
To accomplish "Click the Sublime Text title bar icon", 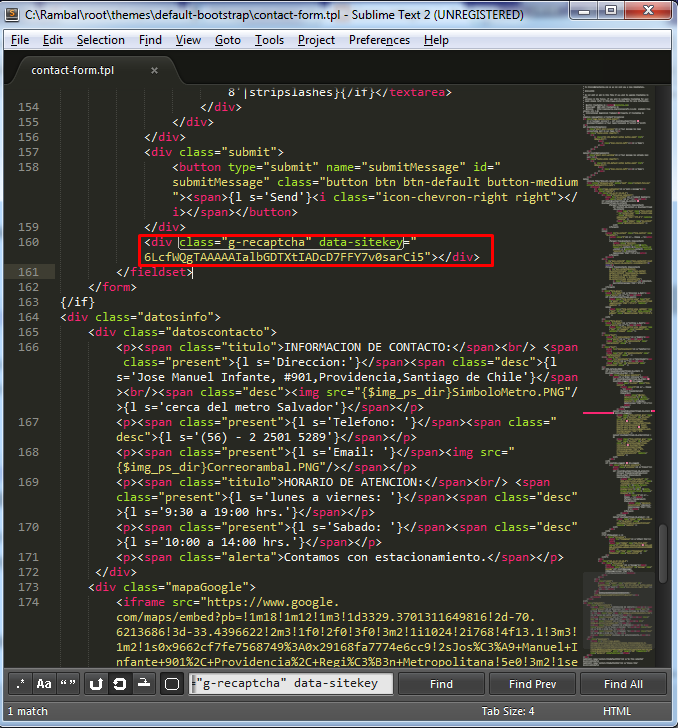I will [x=12, y=15].
